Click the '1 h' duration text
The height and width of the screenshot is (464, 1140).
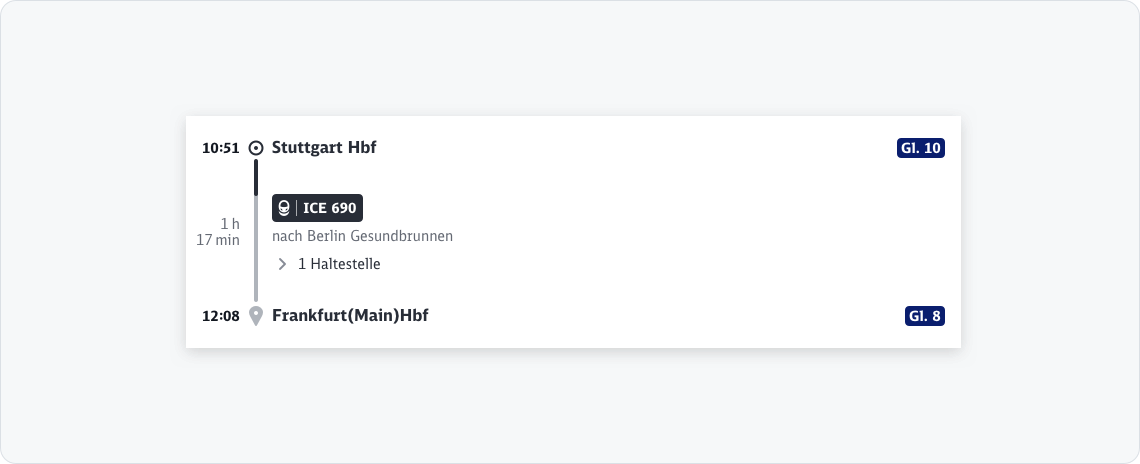(230, 223)
